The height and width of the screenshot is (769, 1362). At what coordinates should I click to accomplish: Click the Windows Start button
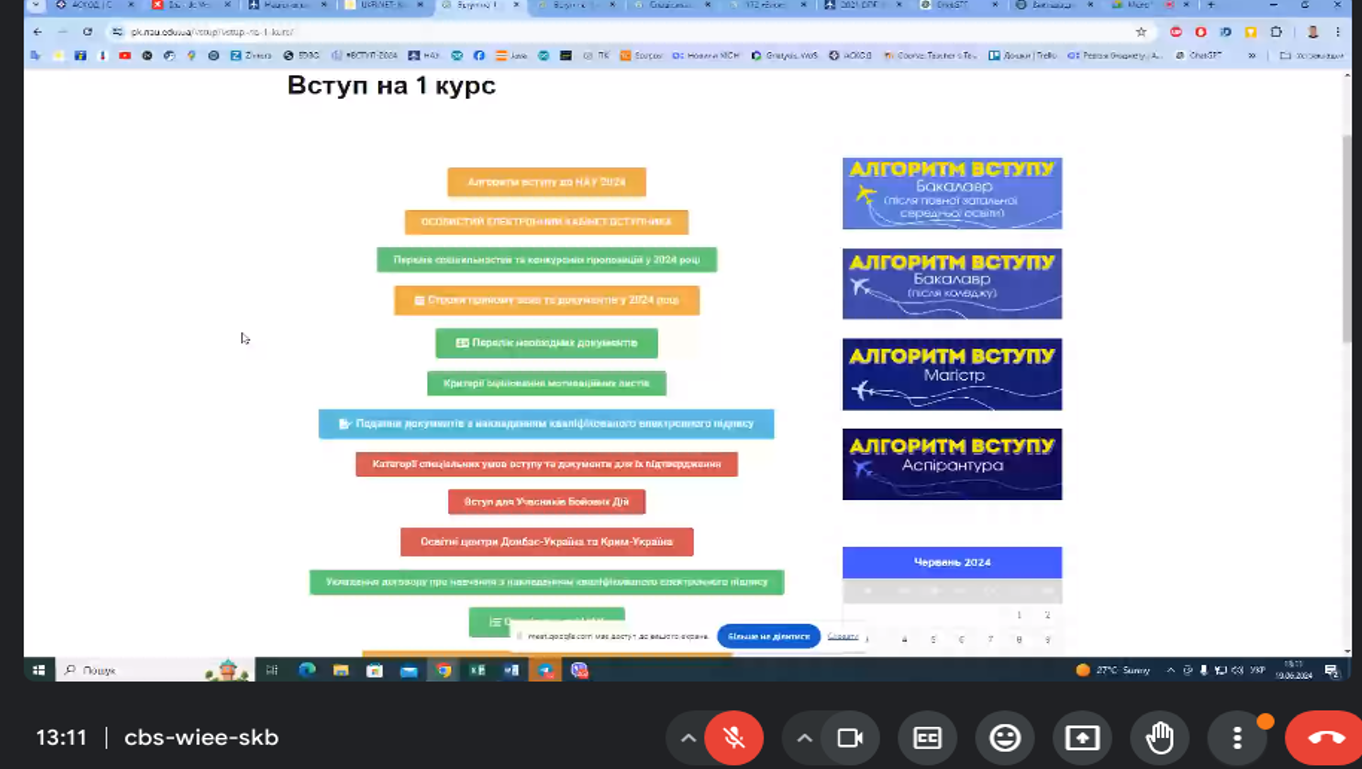[38, 670]
